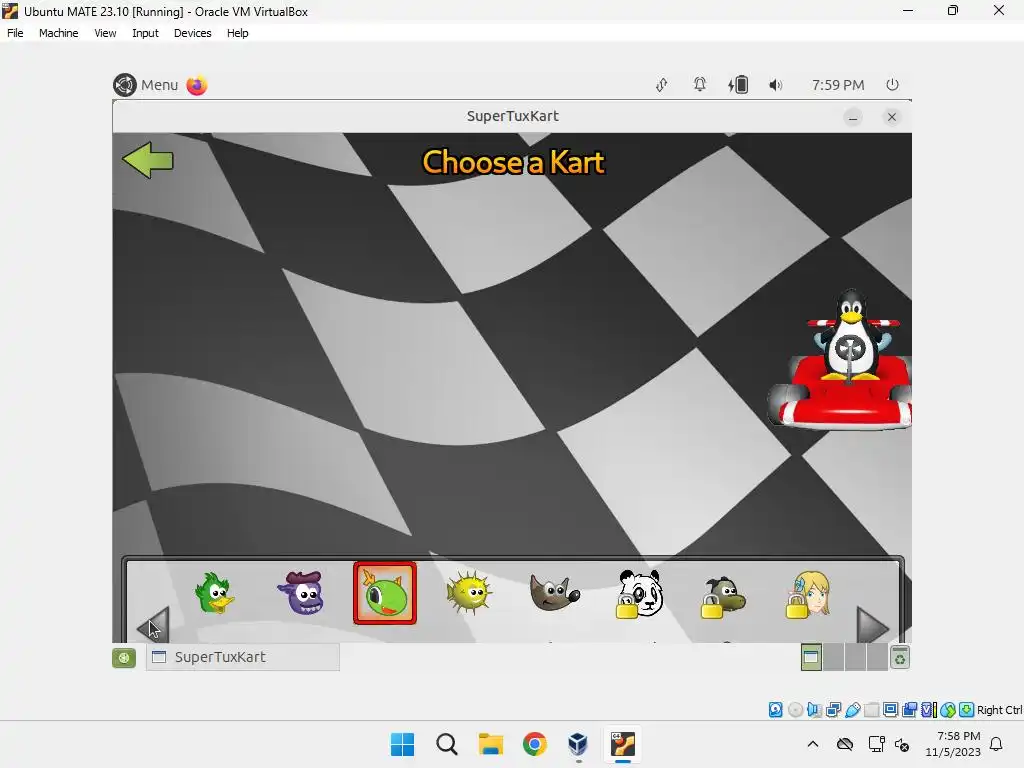Show more karts with right arrow
The width and height of the screenshot is (1024, 768).
point(872,626)
